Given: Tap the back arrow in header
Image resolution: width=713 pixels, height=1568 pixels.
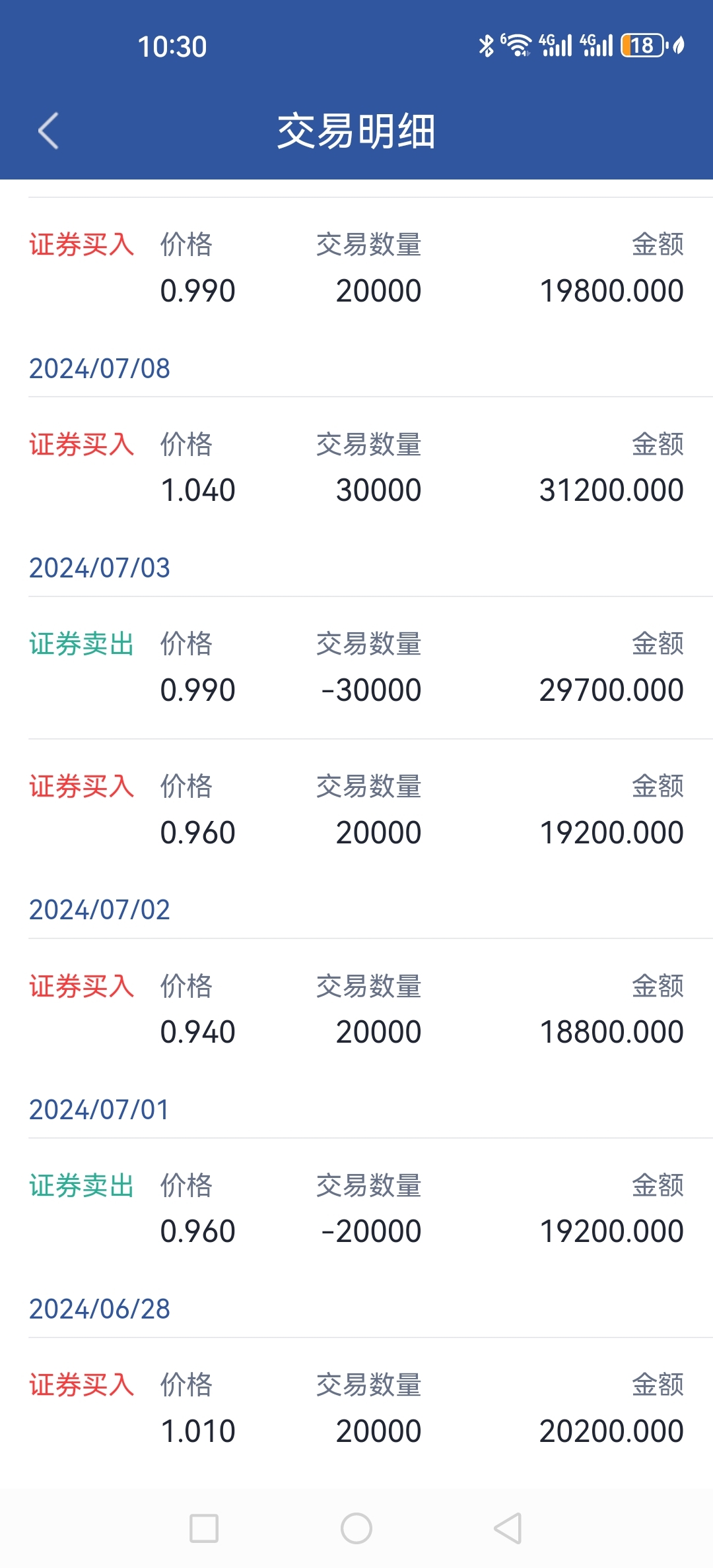Looking at the screenshot, I should point(49,131).
